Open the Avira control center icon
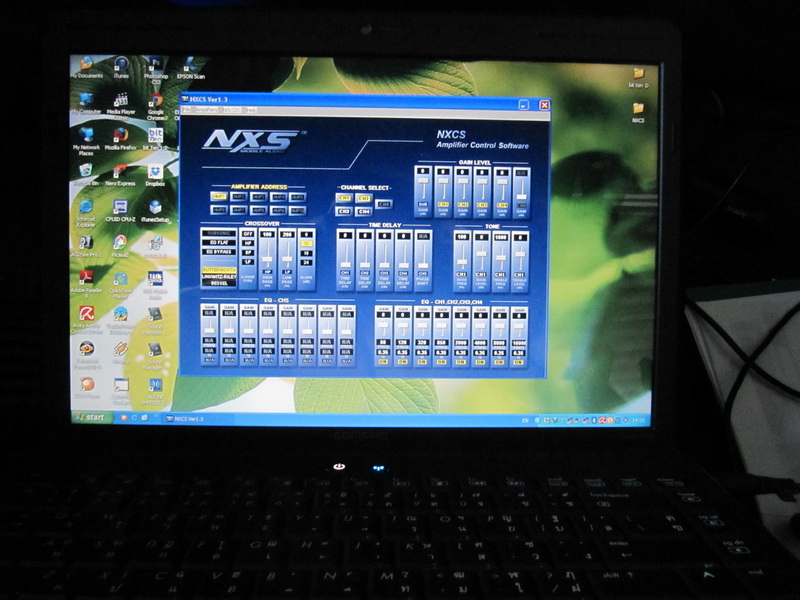 click(x=86, y=320)
